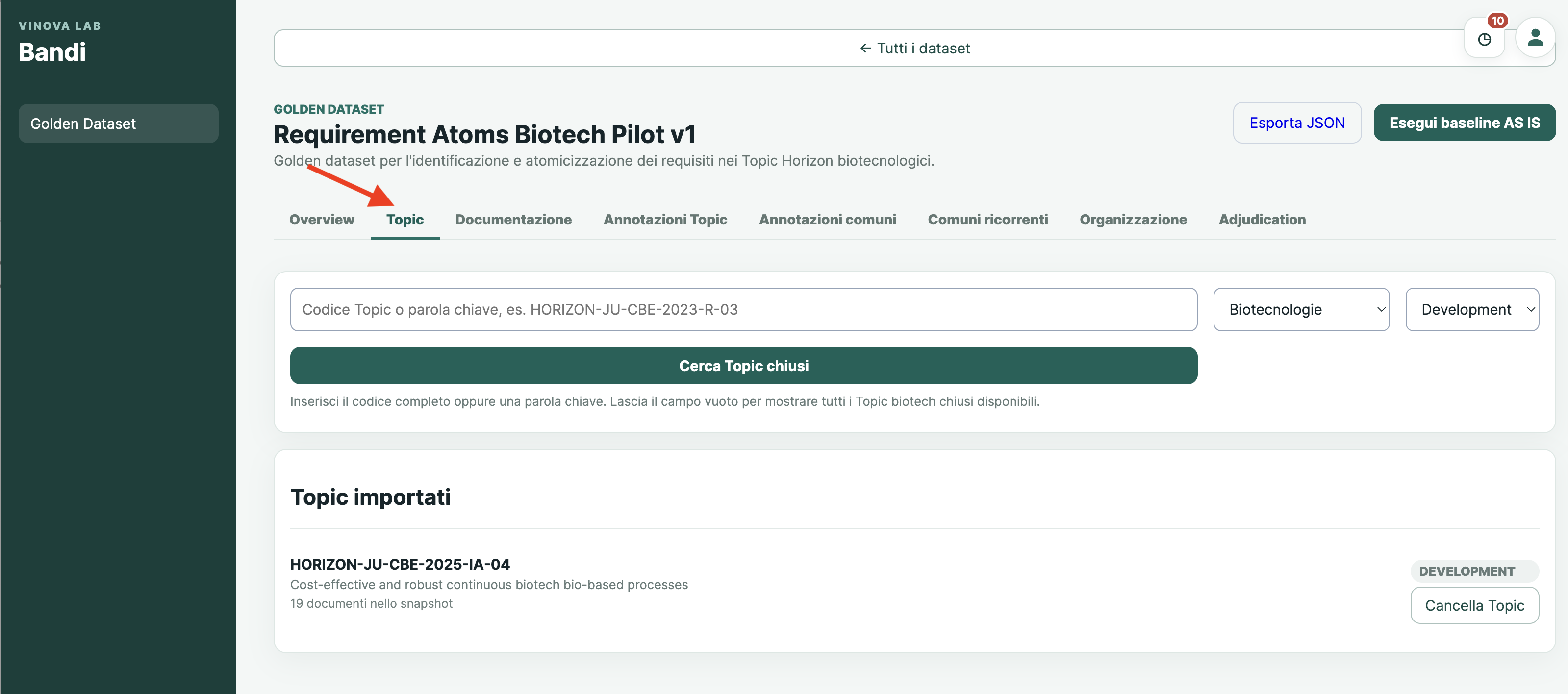Image resolution: width=1568 pixels, height=694 pixels.
Task: Select the Topic tab
Action: 405,220
